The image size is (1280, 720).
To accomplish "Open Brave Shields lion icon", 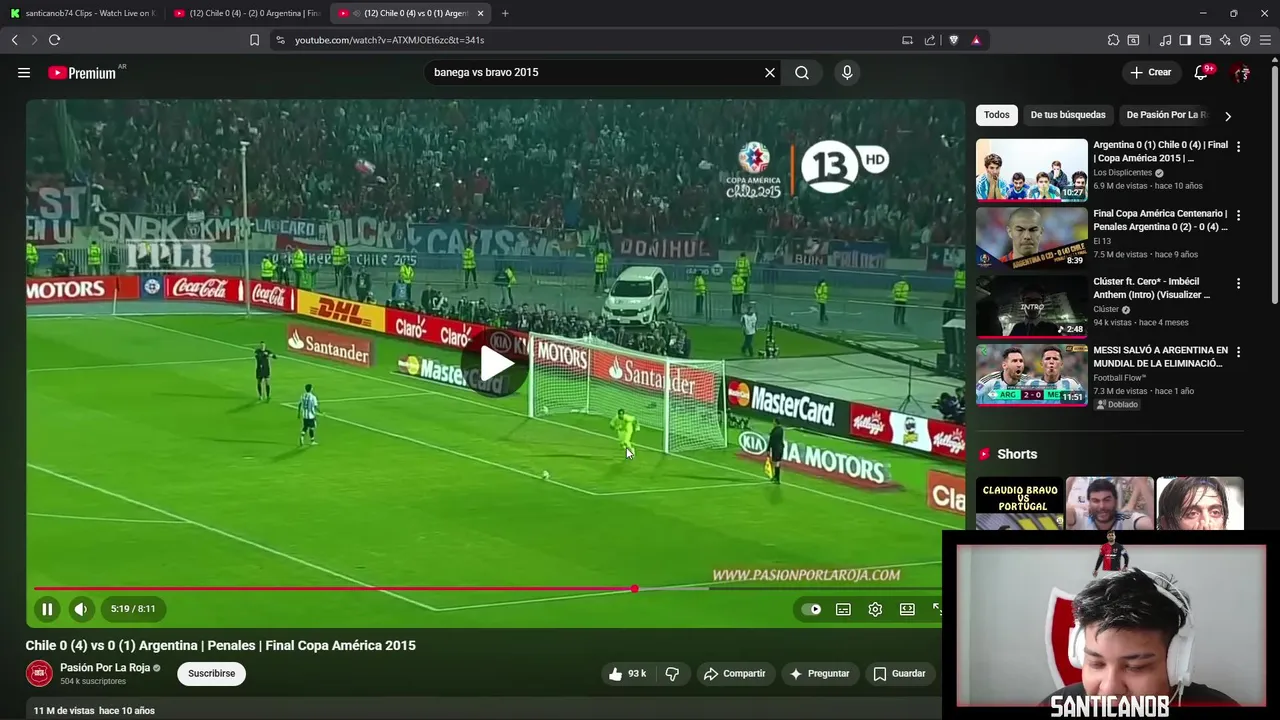I will pyautogui.click(x=953, y=40).
